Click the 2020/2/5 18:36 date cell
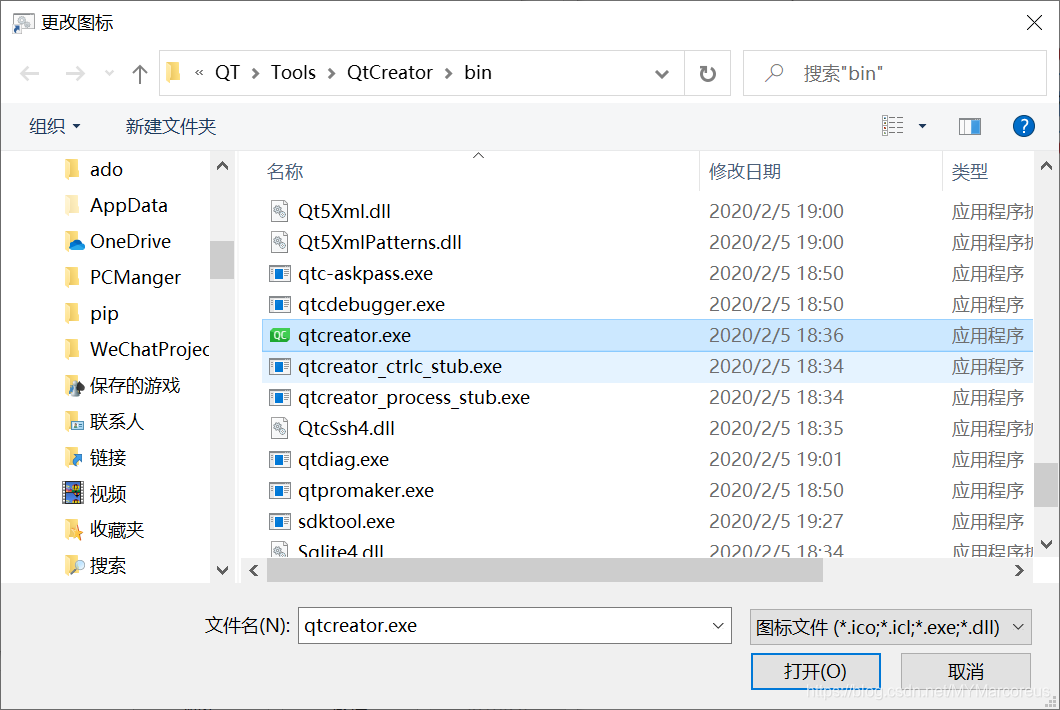Image resolution: width=1060 pixels, height=710 pixels. pos(776,335)
